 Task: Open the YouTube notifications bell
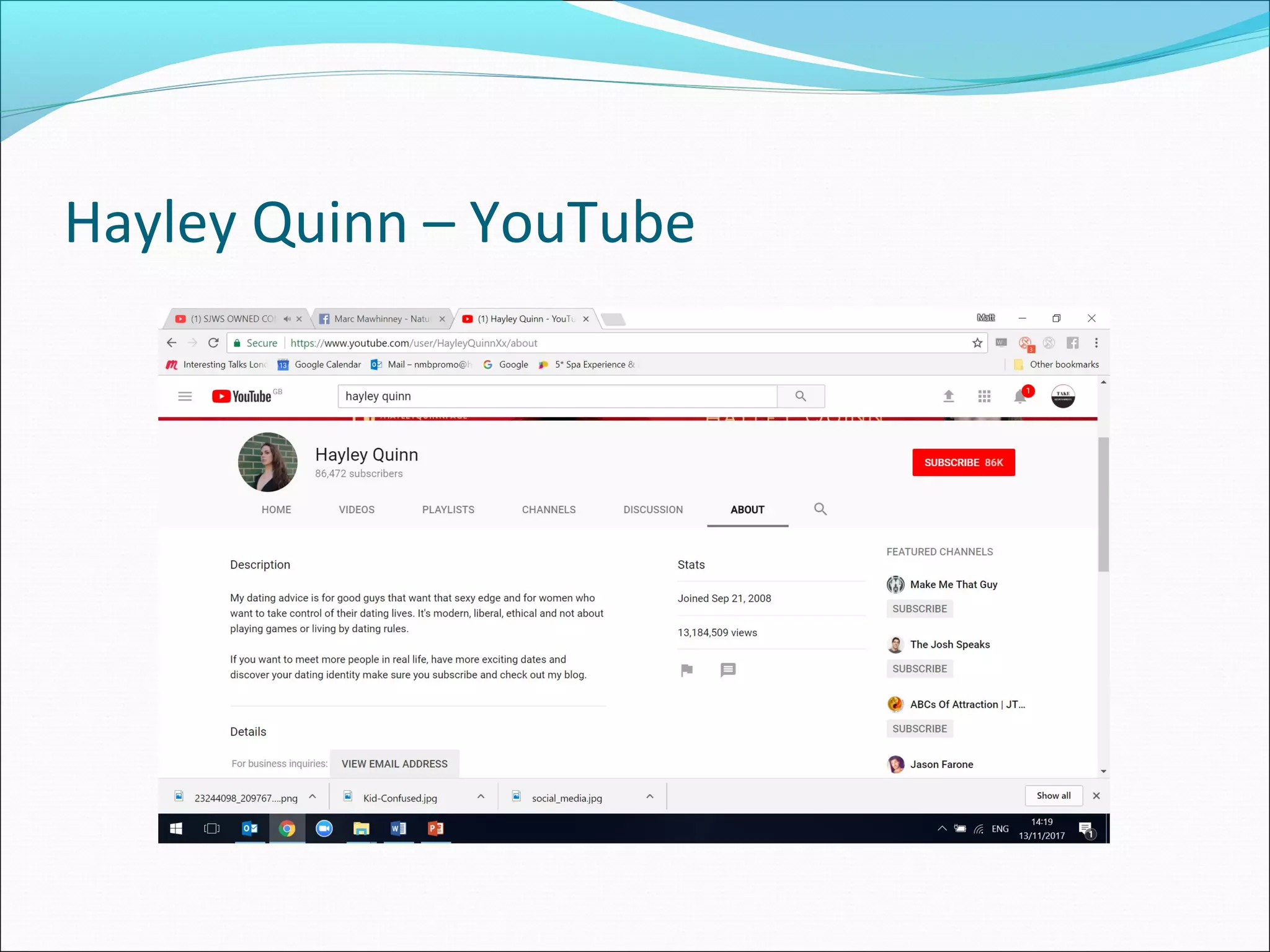1021,396
